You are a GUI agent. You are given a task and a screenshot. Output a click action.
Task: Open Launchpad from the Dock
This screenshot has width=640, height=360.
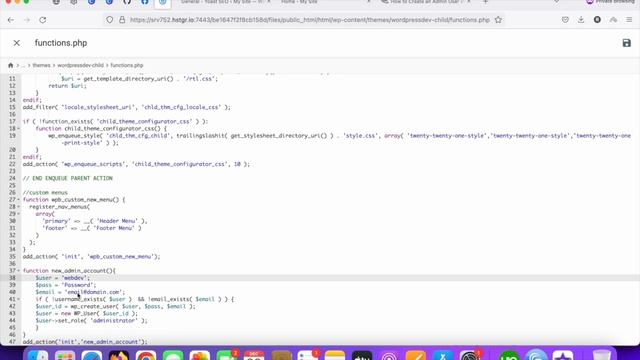pos(65,356)
